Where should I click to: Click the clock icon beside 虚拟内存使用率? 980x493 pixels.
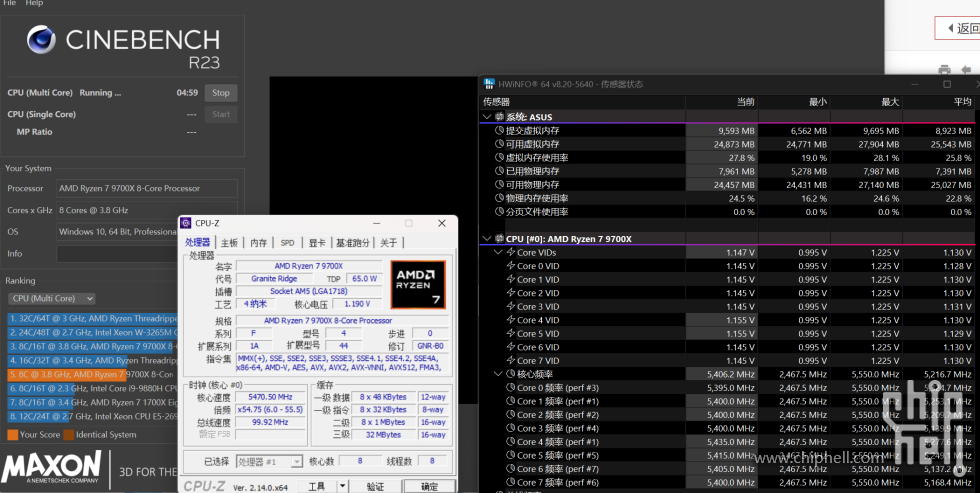pos(499,157)
